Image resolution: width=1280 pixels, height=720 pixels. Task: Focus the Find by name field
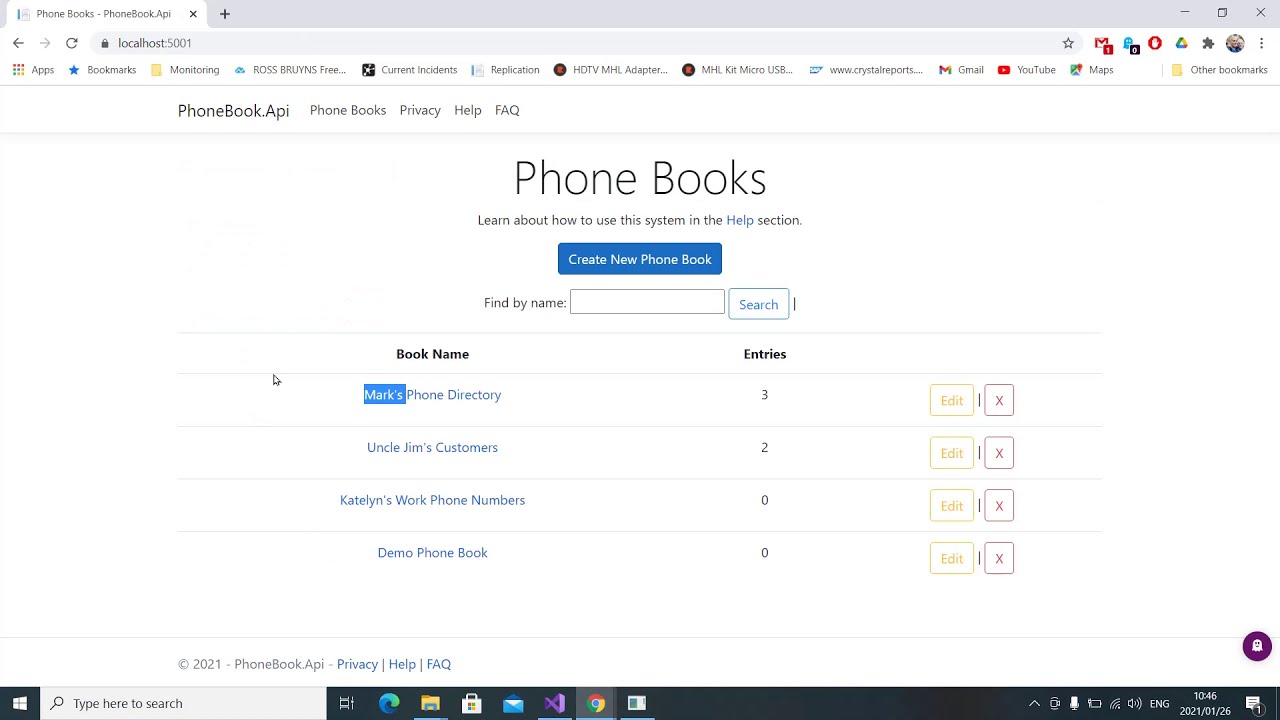click(647, 302)
